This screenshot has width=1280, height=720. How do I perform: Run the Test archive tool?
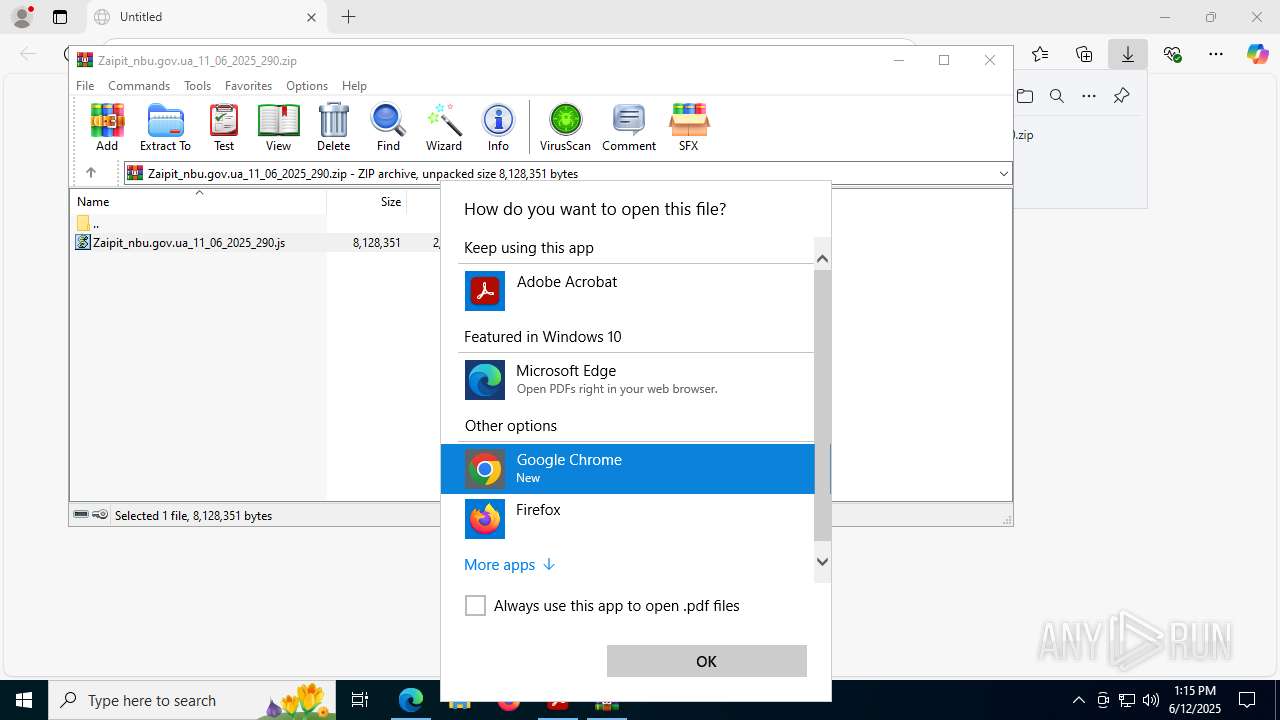224,127
